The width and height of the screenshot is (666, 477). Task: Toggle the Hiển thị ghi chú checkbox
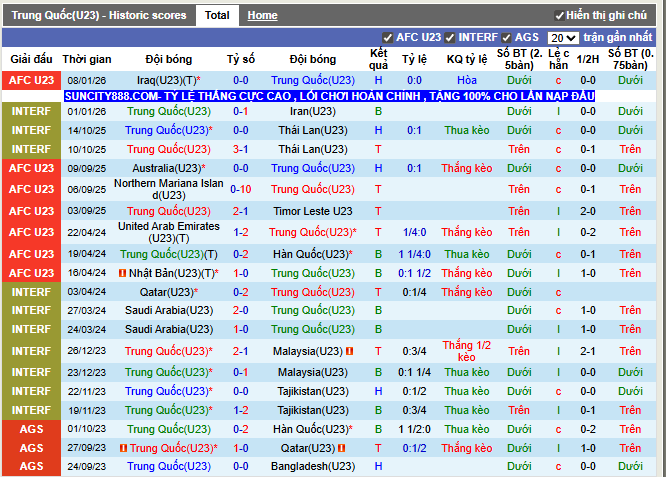[x=559, y=16]
